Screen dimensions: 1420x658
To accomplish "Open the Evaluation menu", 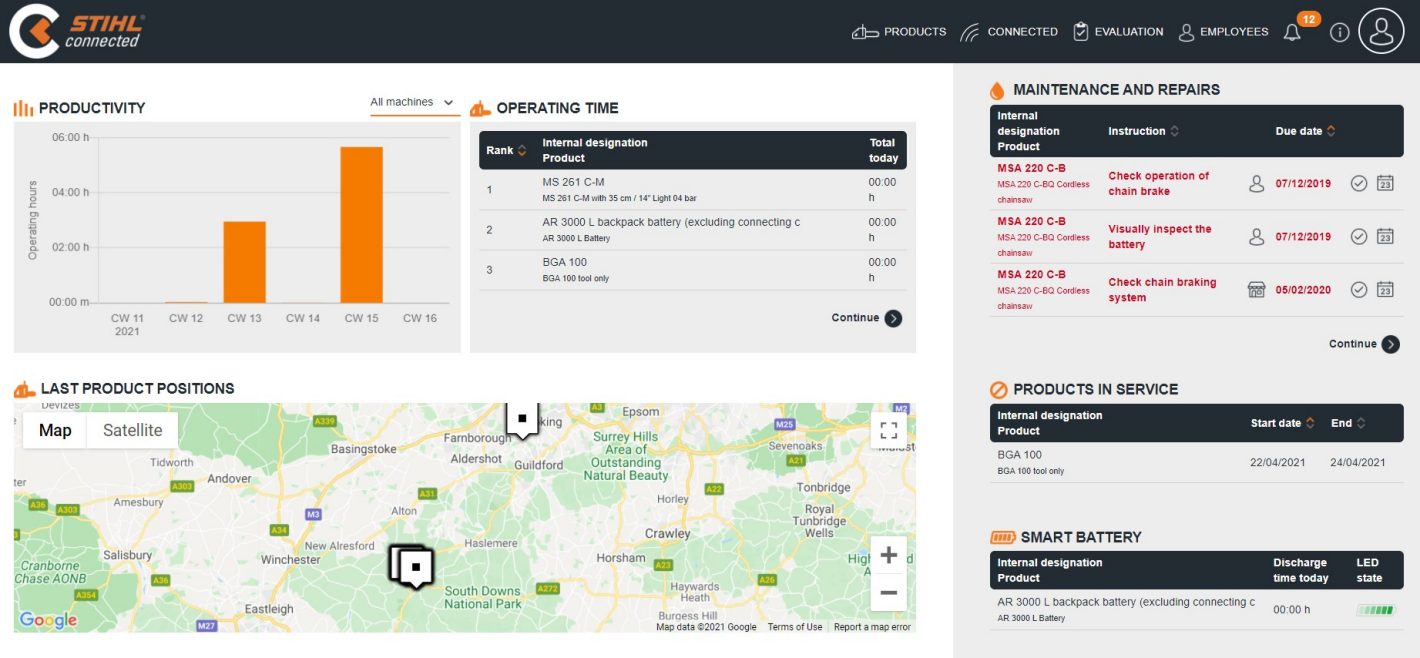I will pyautogui.click(x=1118, y=32).
